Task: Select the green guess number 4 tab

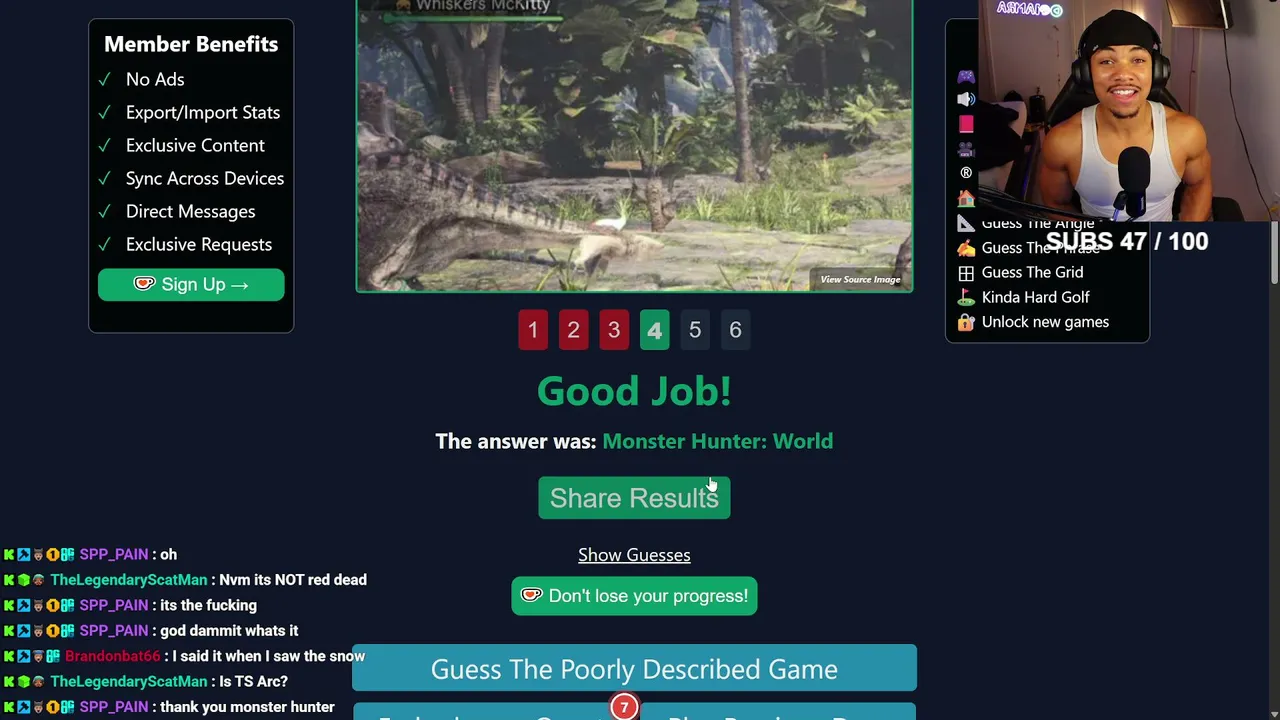Action: coord(654,330)
